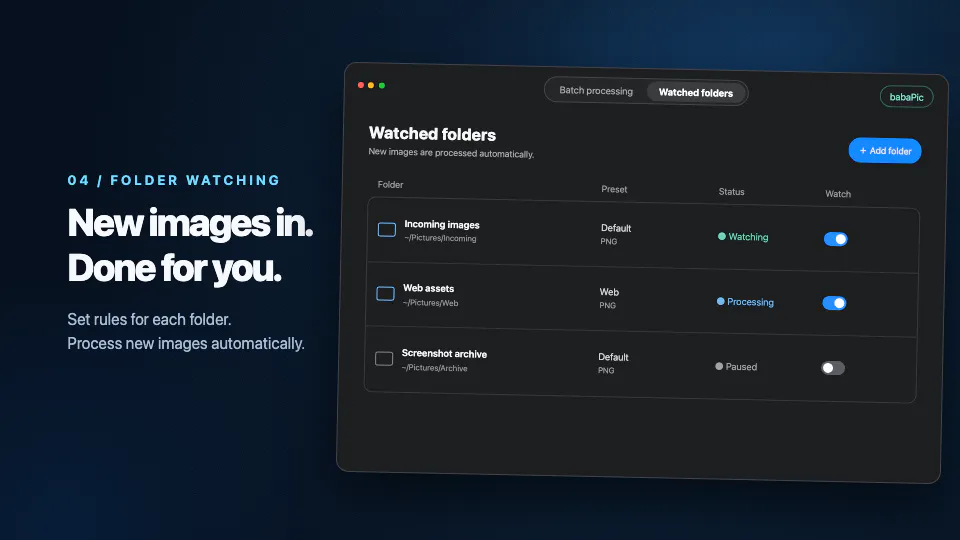
Task: Click the Watch column header
Action: [x=838, y=194]
